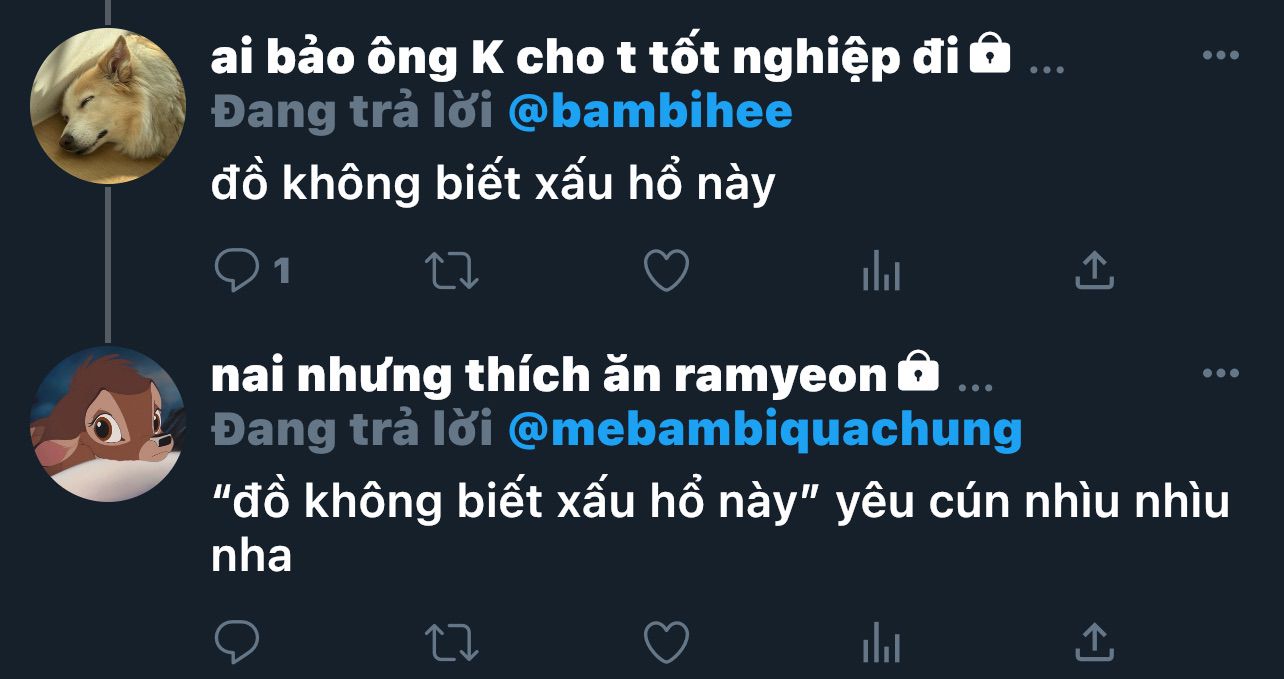This screenshot has width=1284, height=679.
Task: Open second tweet text quoting "đồ không biết xấu hổ này"
Action: point(720,530)
